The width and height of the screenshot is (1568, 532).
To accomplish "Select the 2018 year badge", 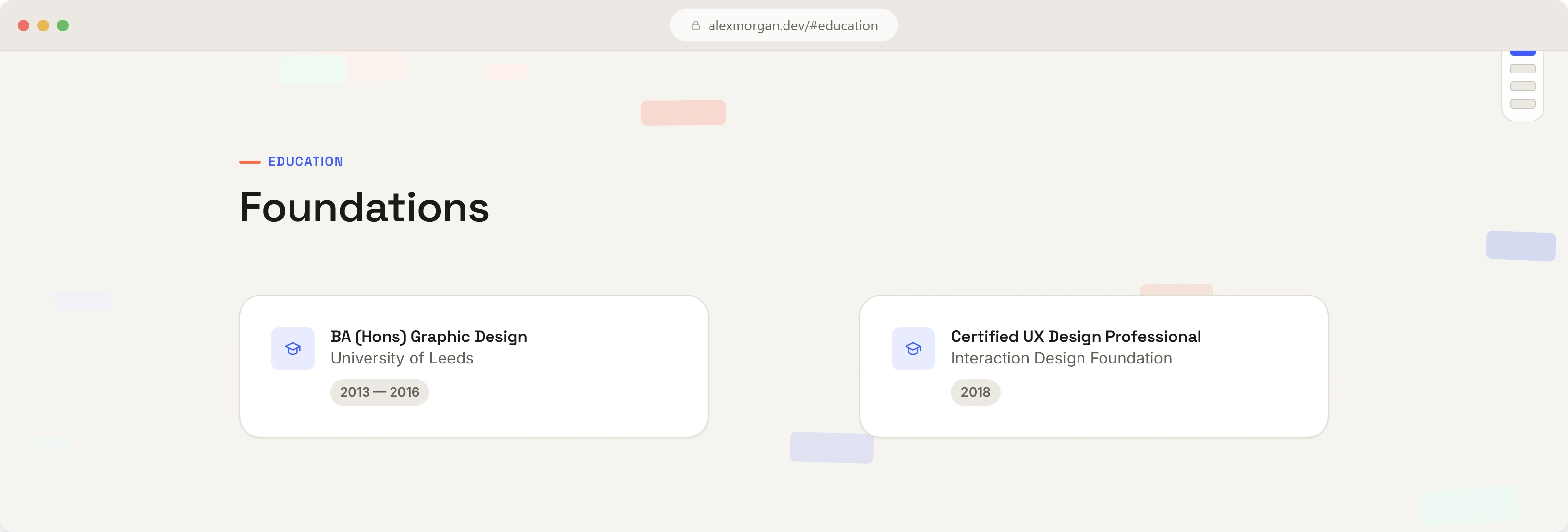I will pos(975,392).
